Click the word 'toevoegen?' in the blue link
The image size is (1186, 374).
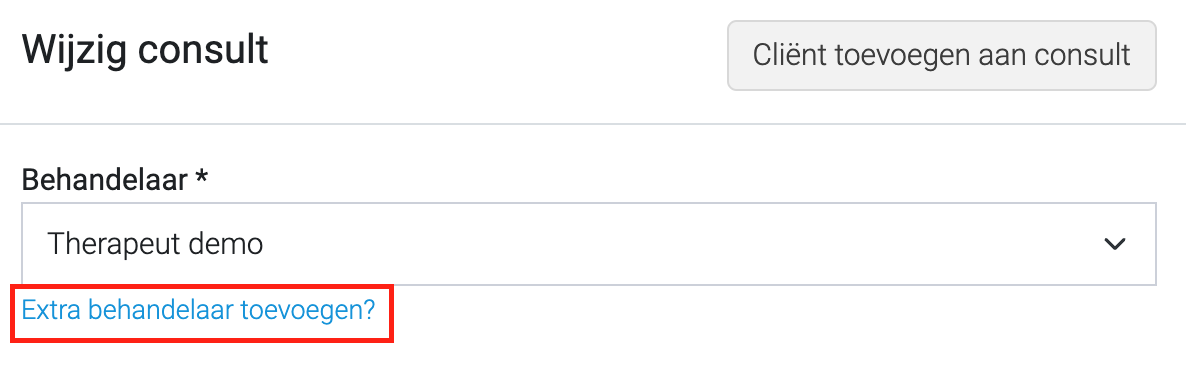pos(308,310)
